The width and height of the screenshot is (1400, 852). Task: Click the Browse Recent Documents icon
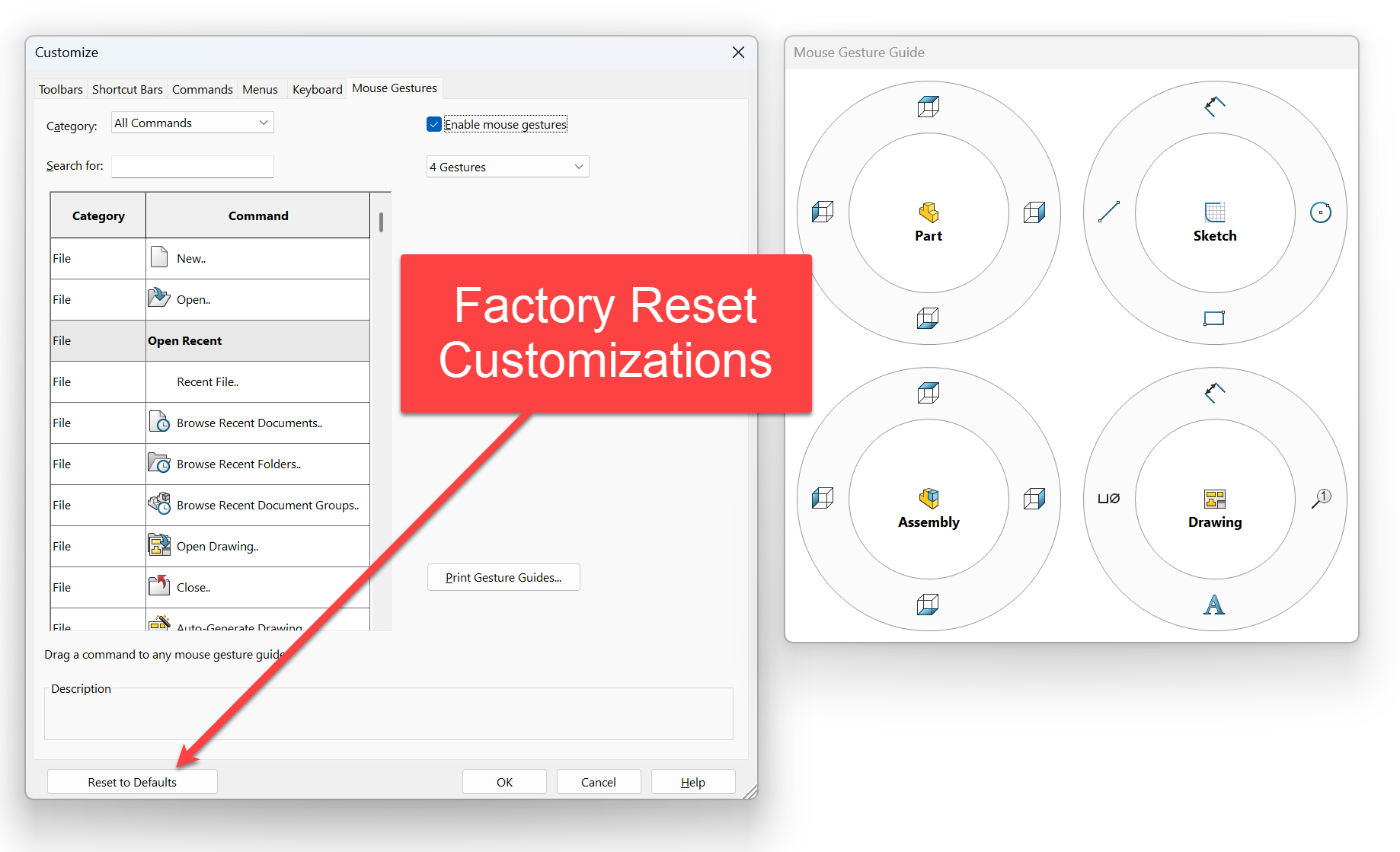tap(159, 421)
